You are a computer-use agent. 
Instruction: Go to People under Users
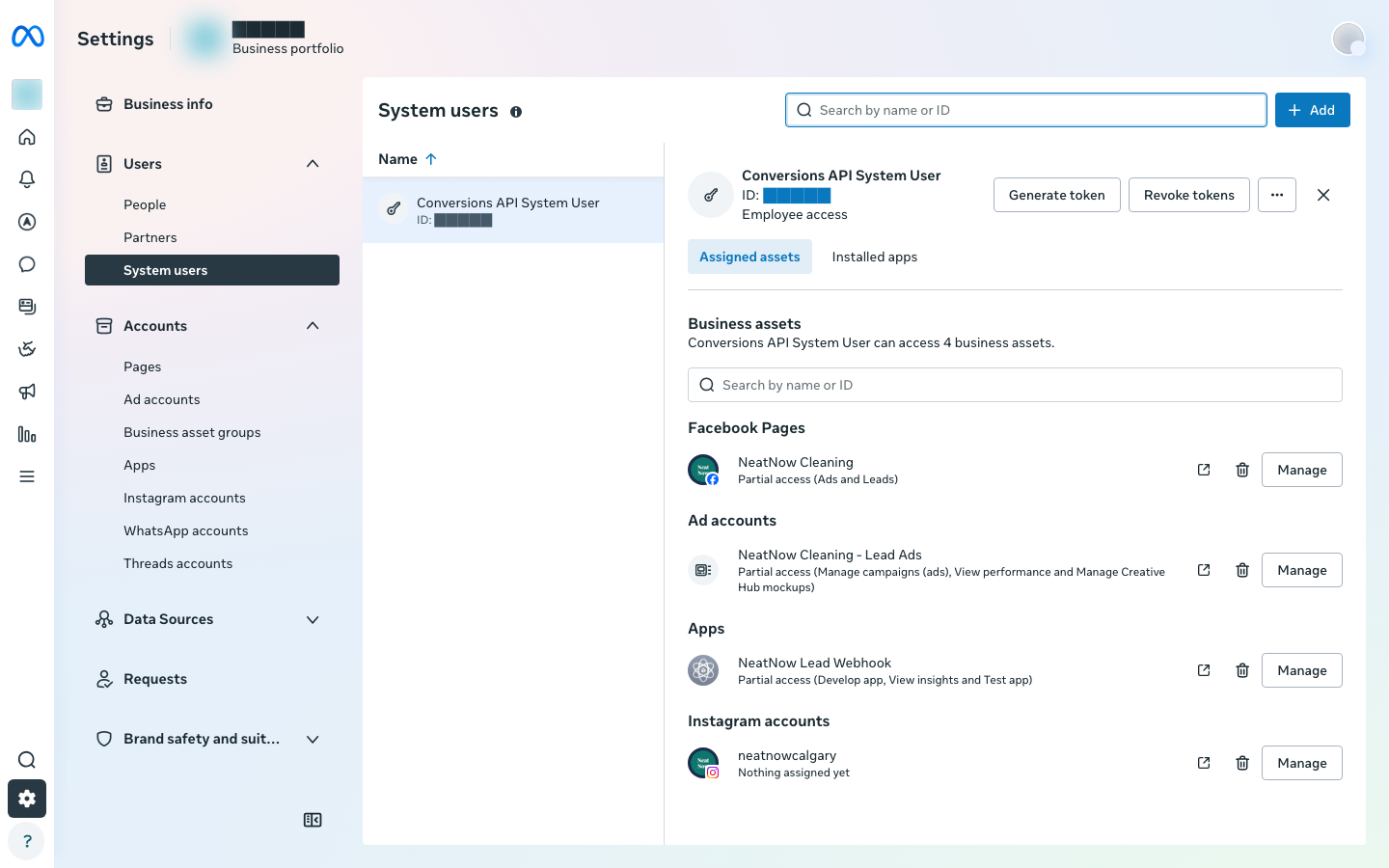pos(212,204)
